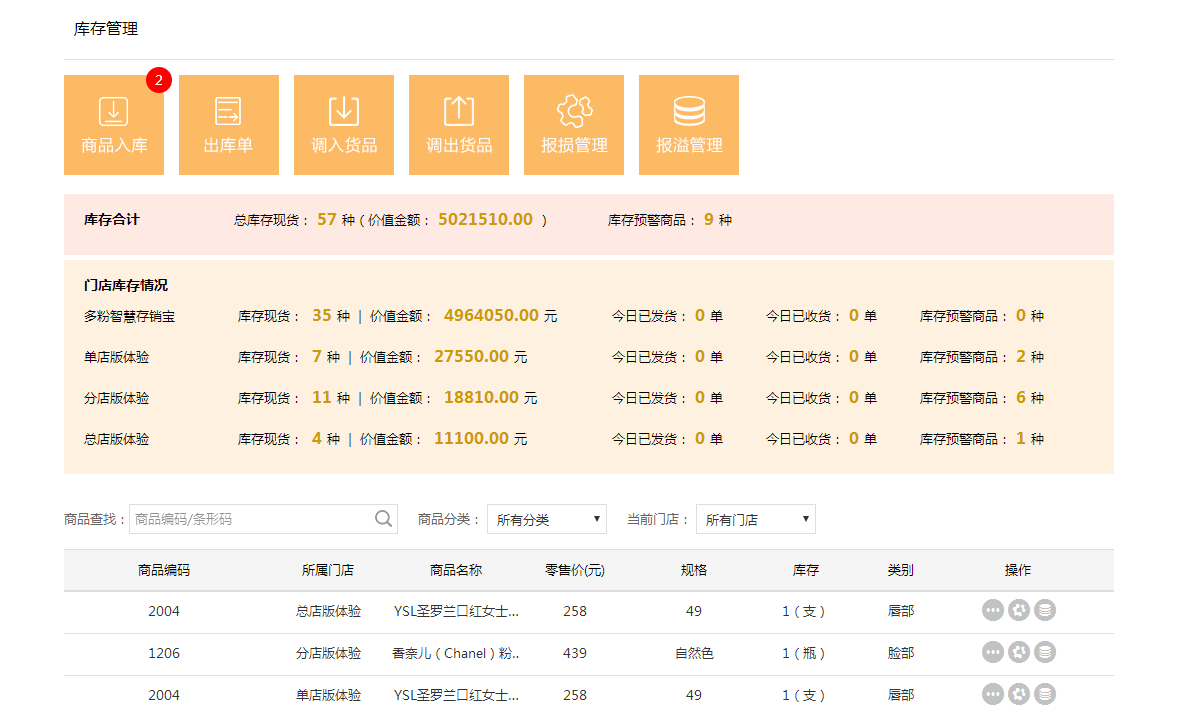The image size is (1180, 716).
Task: Click the total stock count 57
Action: [x=327, y=219]
